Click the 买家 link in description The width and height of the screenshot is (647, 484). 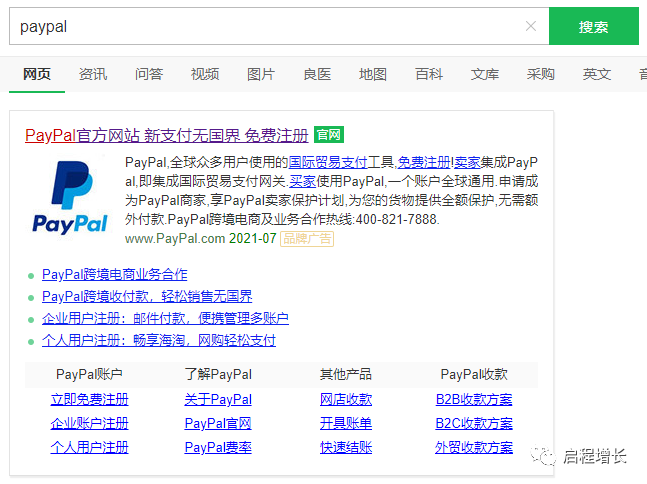point(302,182)
